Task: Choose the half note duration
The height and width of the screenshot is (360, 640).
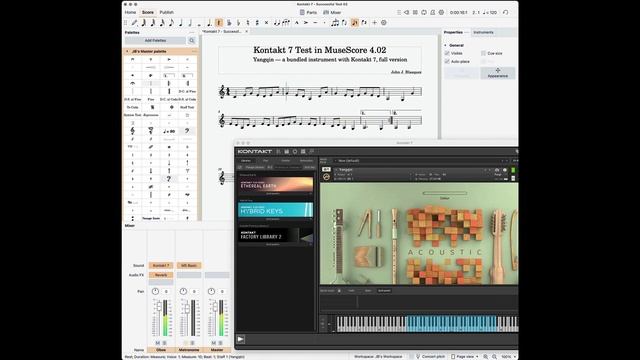Action: 190,23
